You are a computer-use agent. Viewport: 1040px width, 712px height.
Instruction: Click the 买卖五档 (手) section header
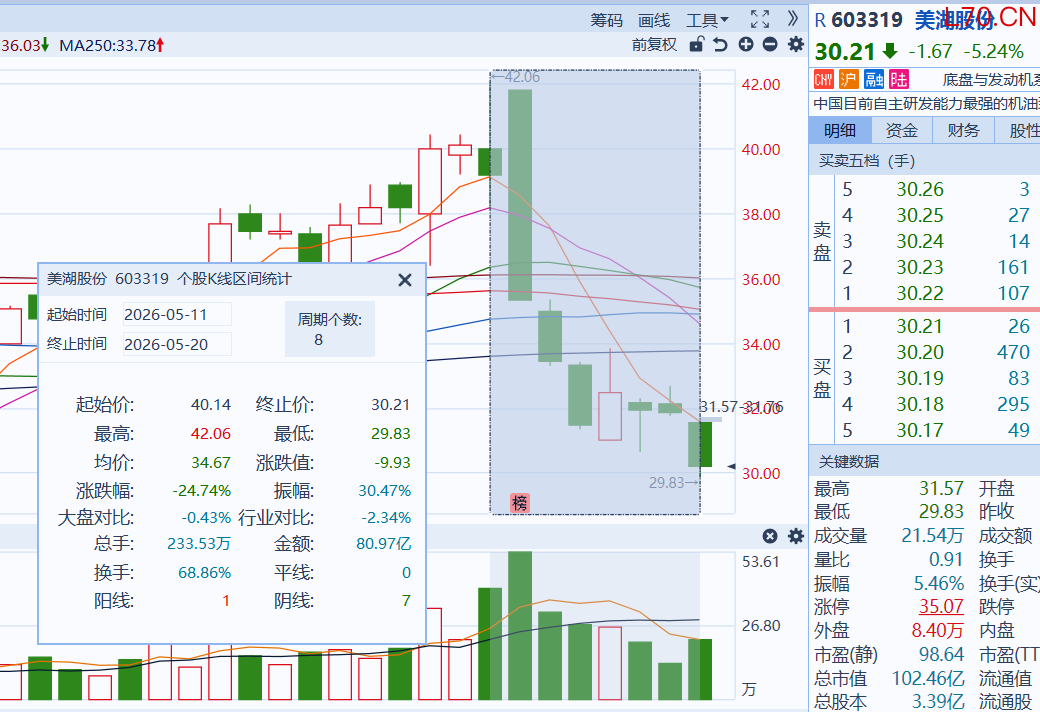click(866, 161)
